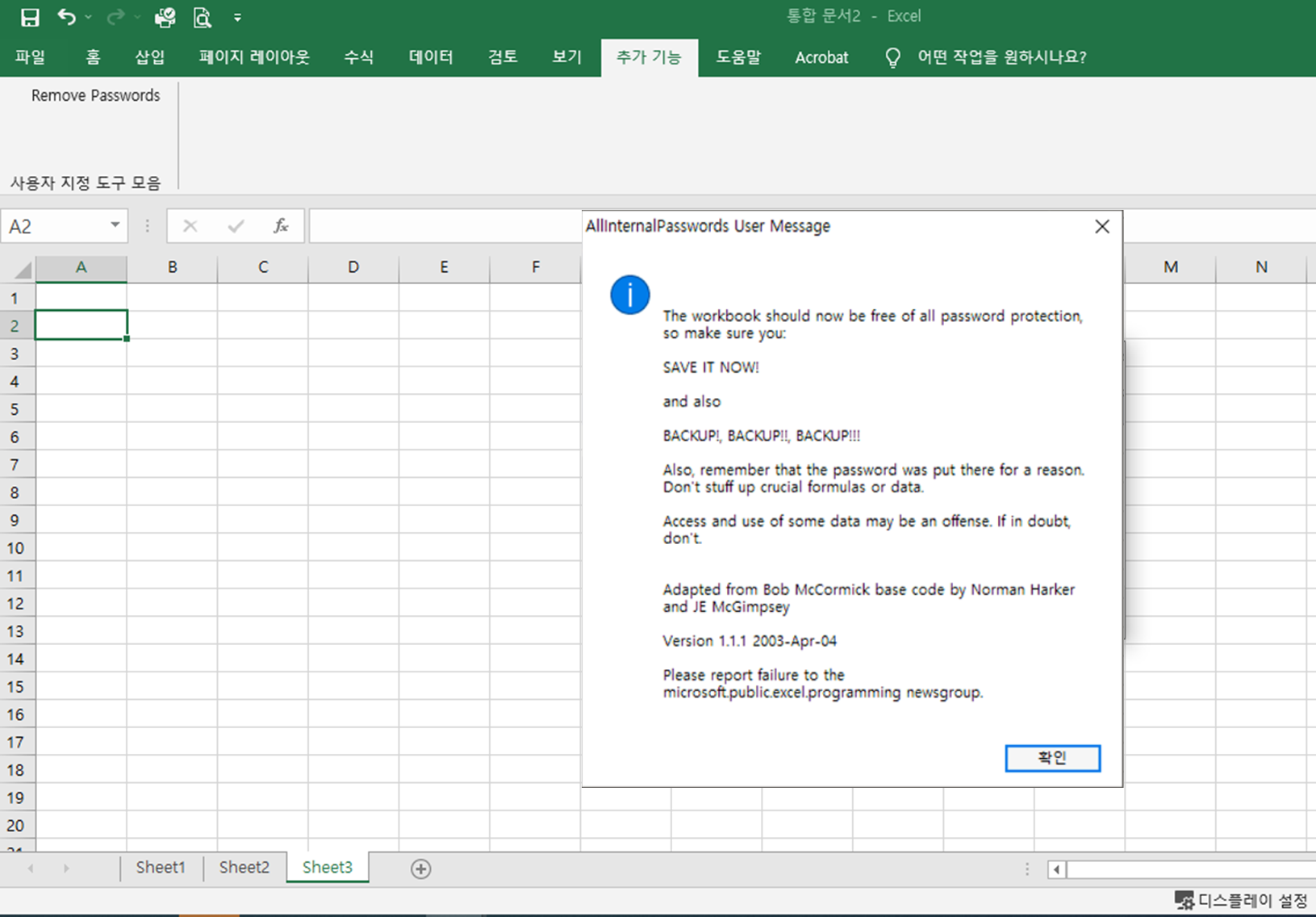Screen dimensions: 1316x917
Task: Switch to the Sheet1 tab
Action: pyautogui.click(x=161, y=868)
